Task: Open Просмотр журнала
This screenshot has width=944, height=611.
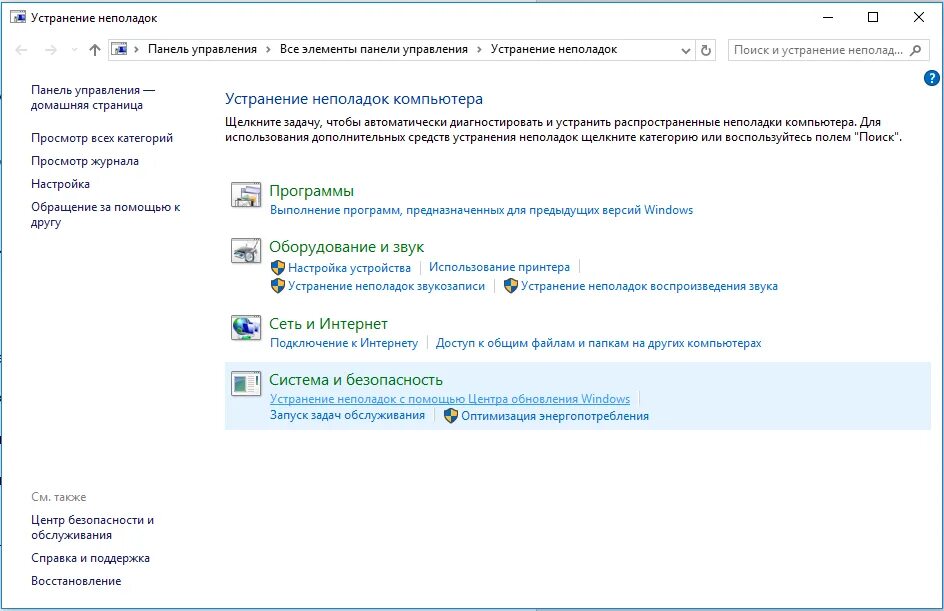Action: tap(85, 161)
